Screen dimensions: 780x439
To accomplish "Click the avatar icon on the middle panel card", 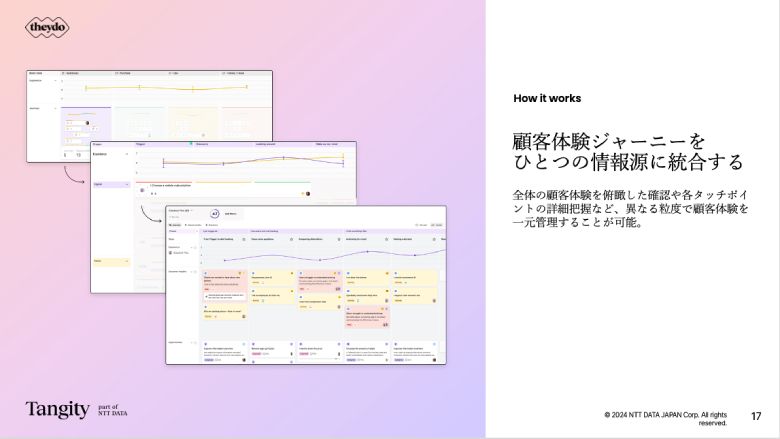I will 308,193.
